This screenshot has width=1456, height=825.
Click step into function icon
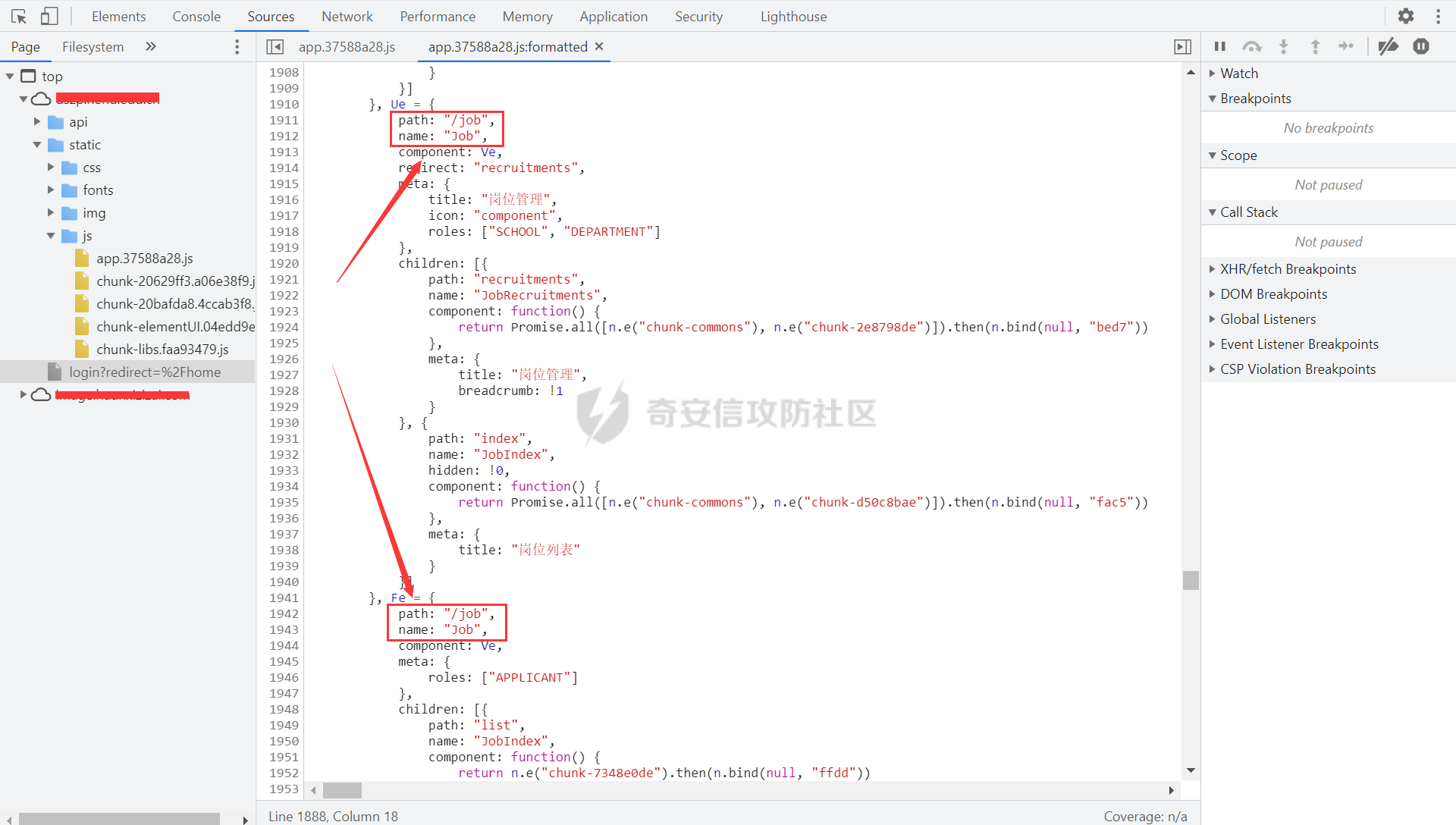pyautogui.click(x=1284, y=46)
